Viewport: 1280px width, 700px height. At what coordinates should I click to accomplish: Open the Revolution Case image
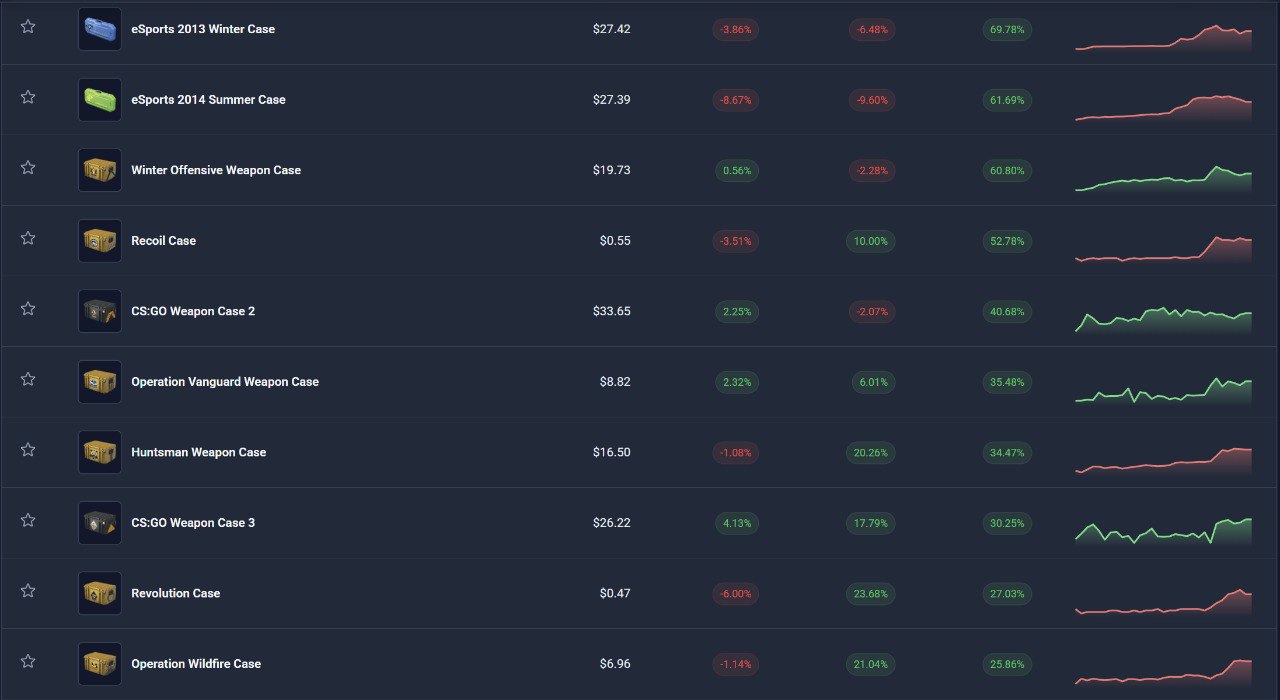pos(100,593)
